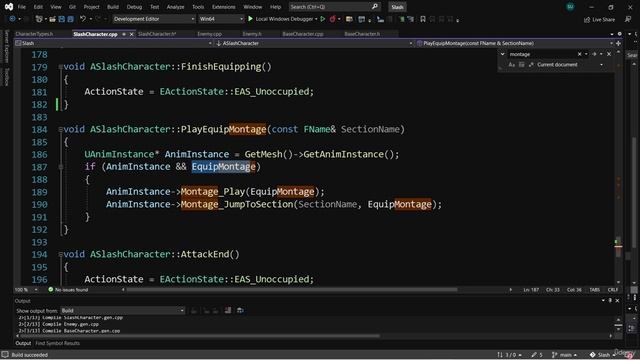
Task: Click Find Next arrow in find box
Action: click(594, 54)
